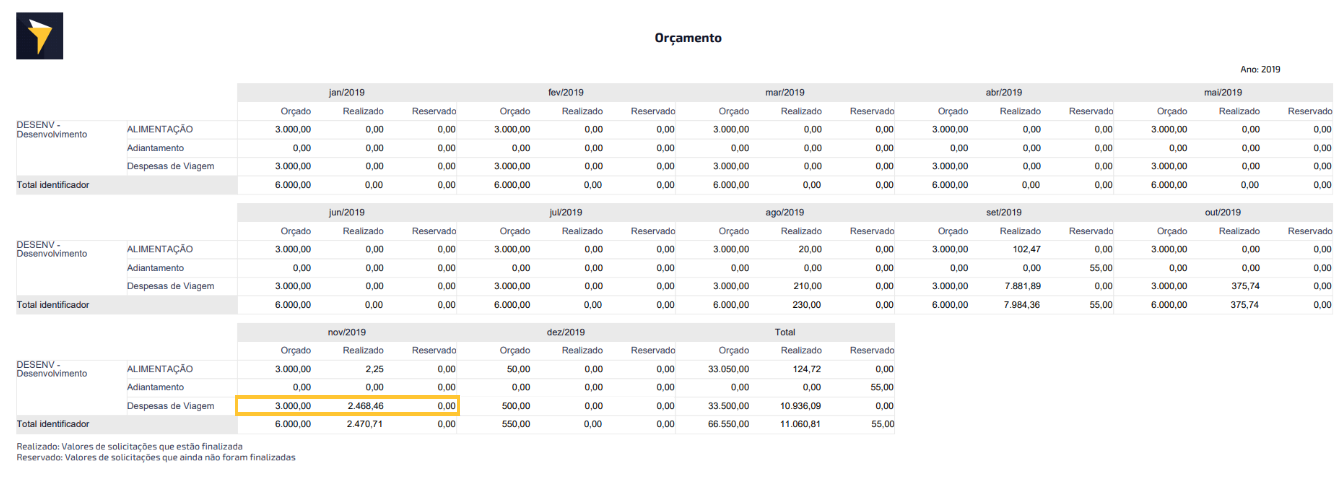
Task: Select the grand total 66.550,00
Action: pos(729,424)
